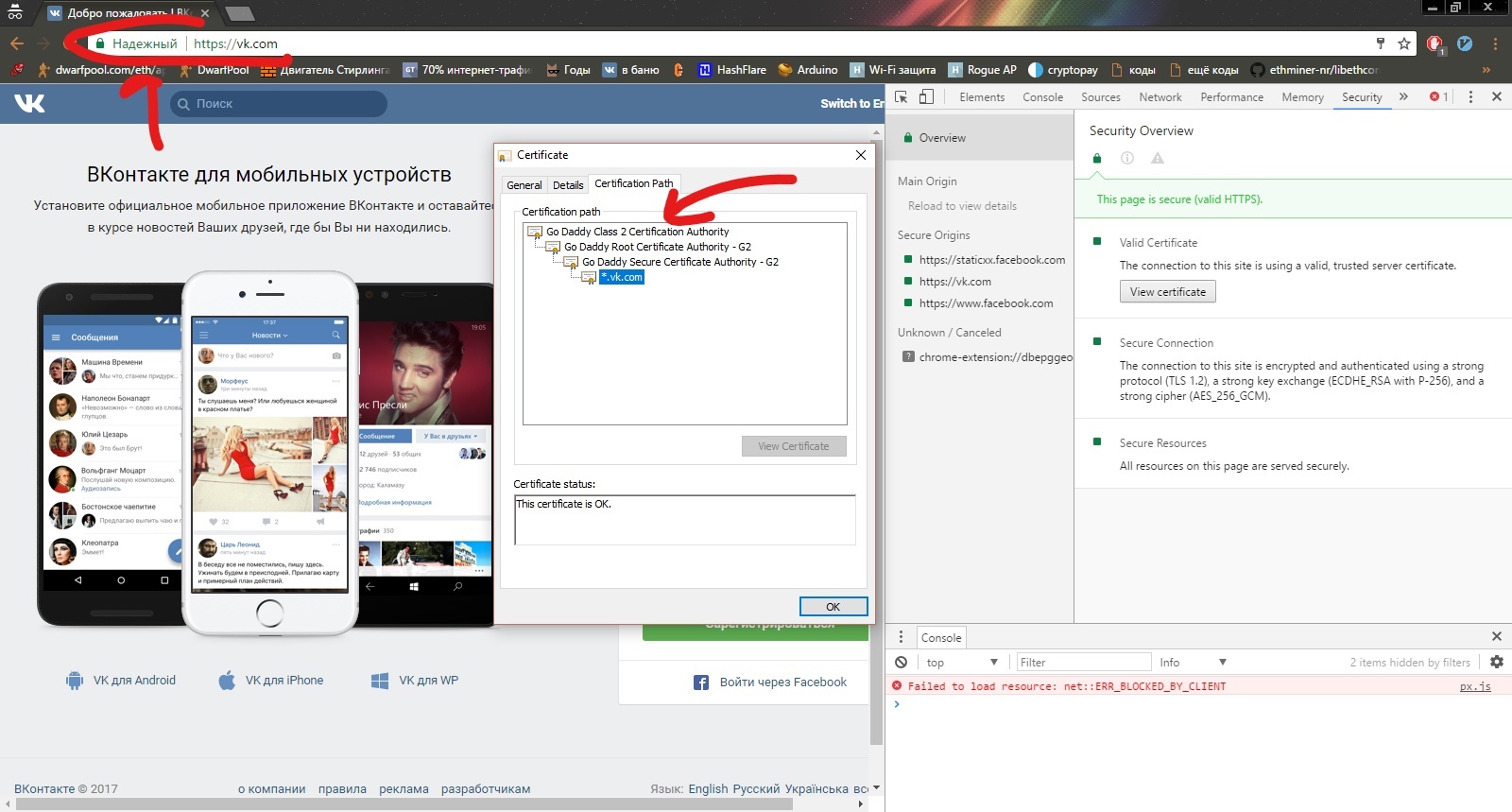1512x812 pixels.
Task: Open the General tab in the Certificate dialog
Action: 524,185
